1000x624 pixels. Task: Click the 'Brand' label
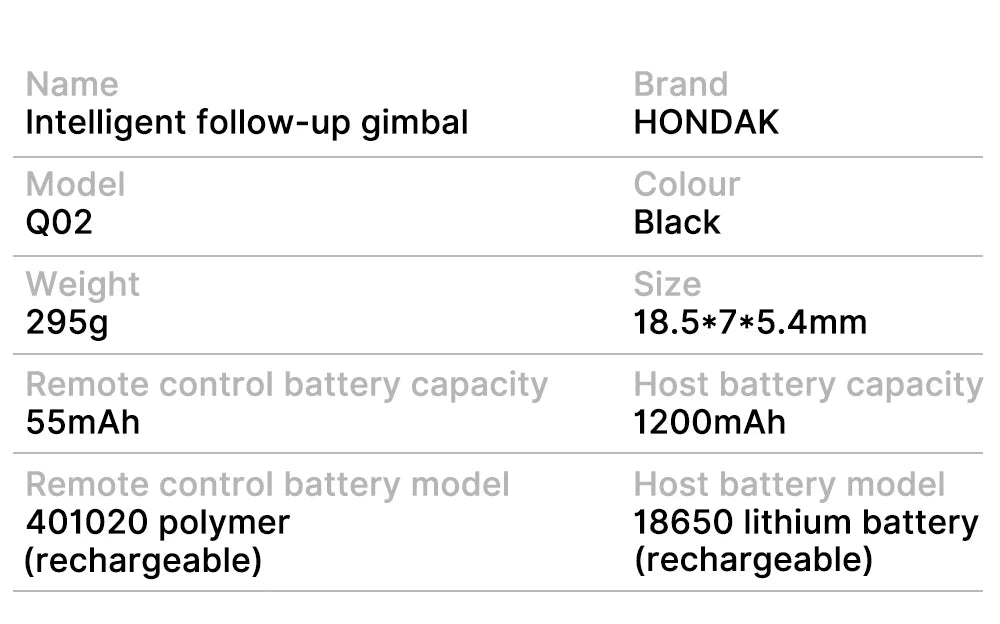[681, 84]
